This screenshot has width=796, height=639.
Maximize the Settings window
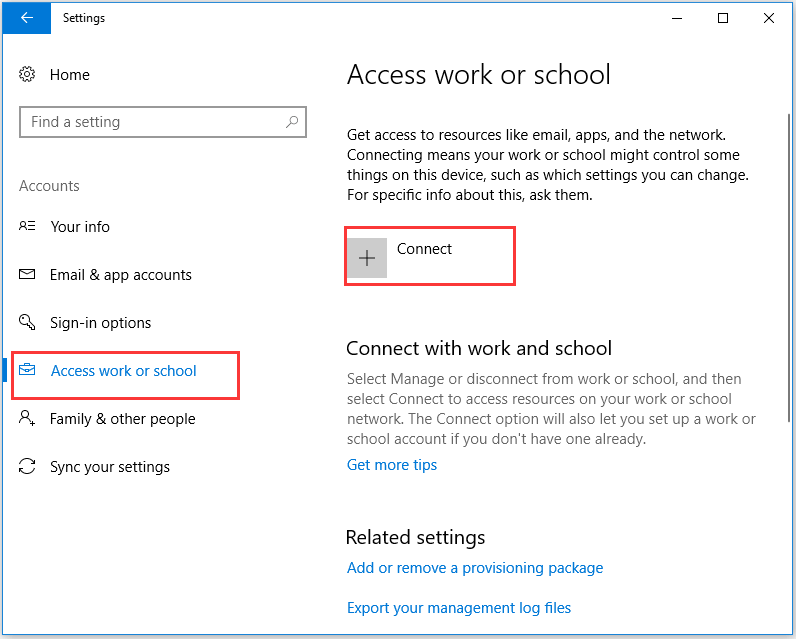click(x=723, y=18)
